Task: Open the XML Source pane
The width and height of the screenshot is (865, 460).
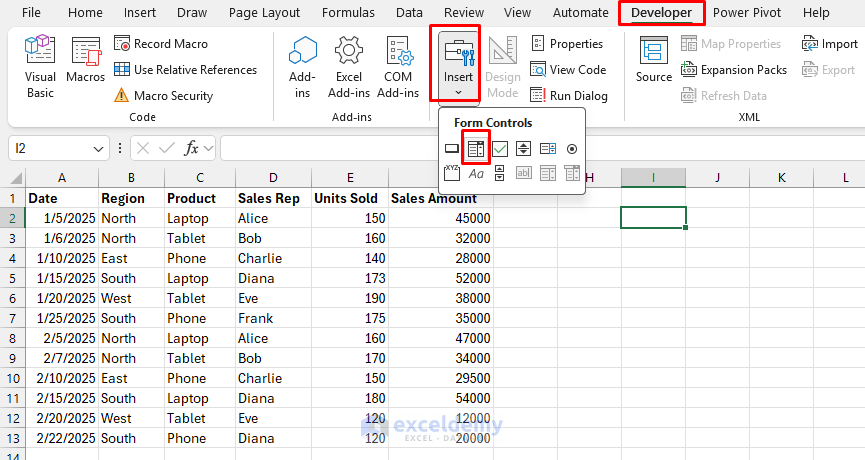Action: pyautogui.click(x=654, y=60)
